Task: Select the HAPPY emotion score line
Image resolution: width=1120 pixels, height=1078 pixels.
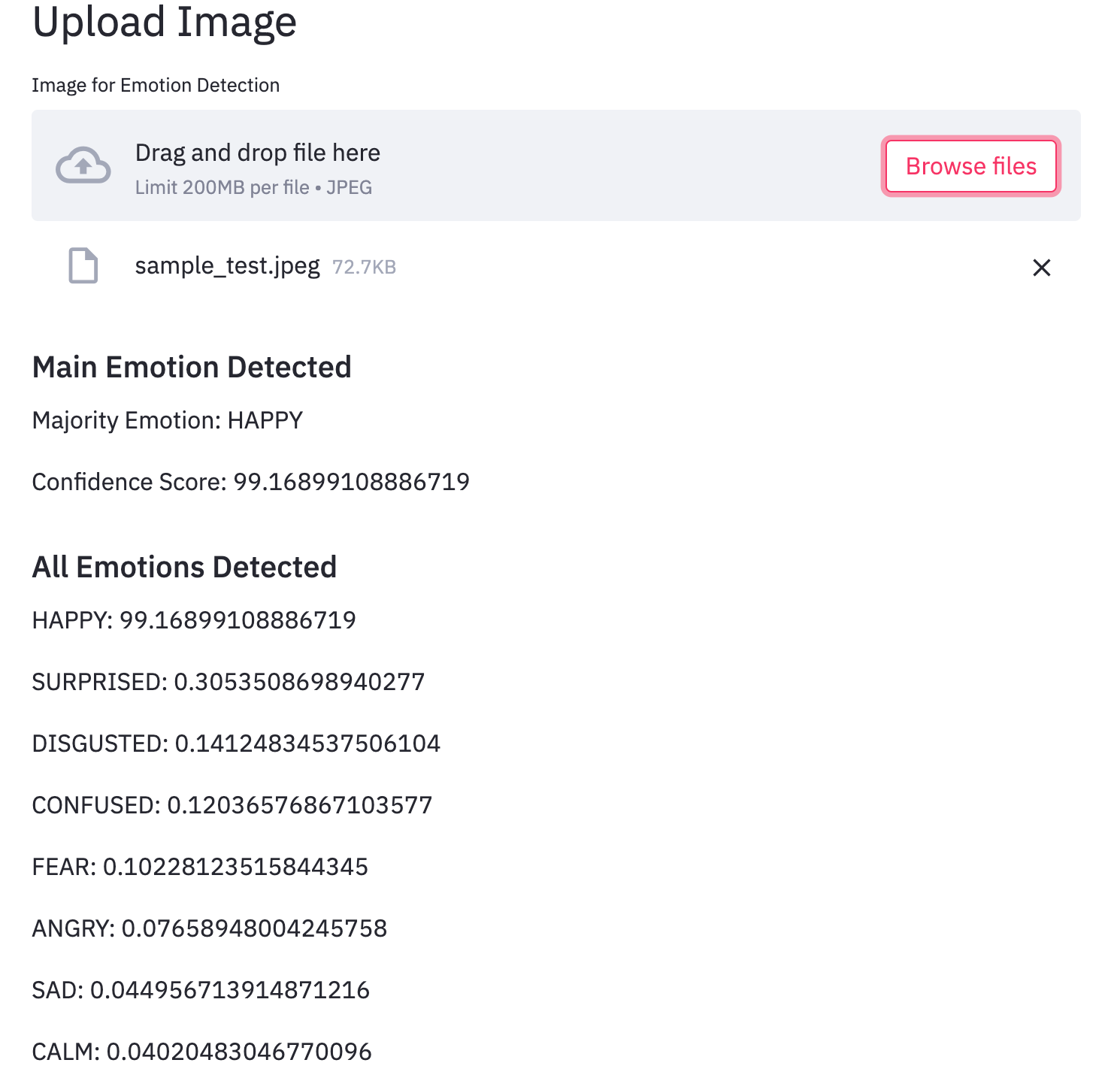Action: tap(193, 620)
